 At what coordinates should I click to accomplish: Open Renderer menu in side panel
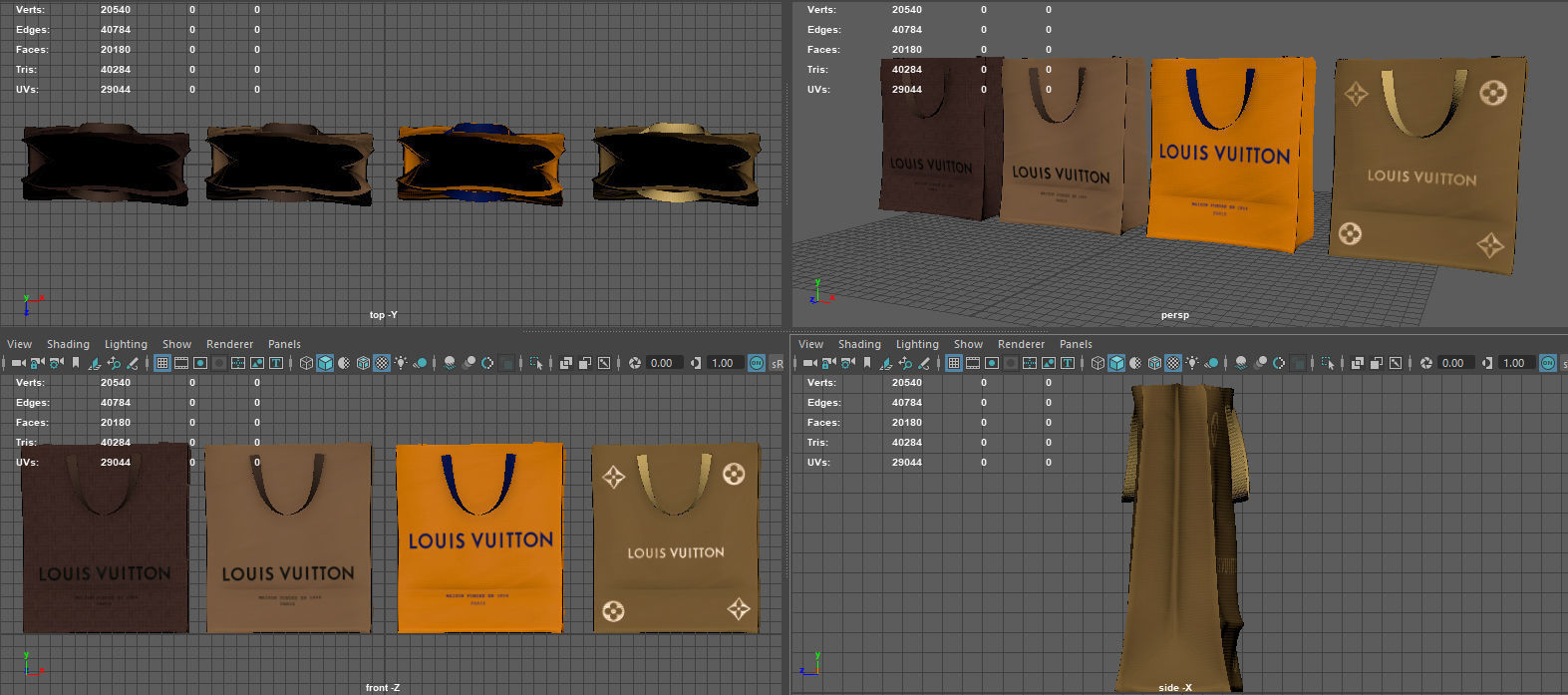1021,344
